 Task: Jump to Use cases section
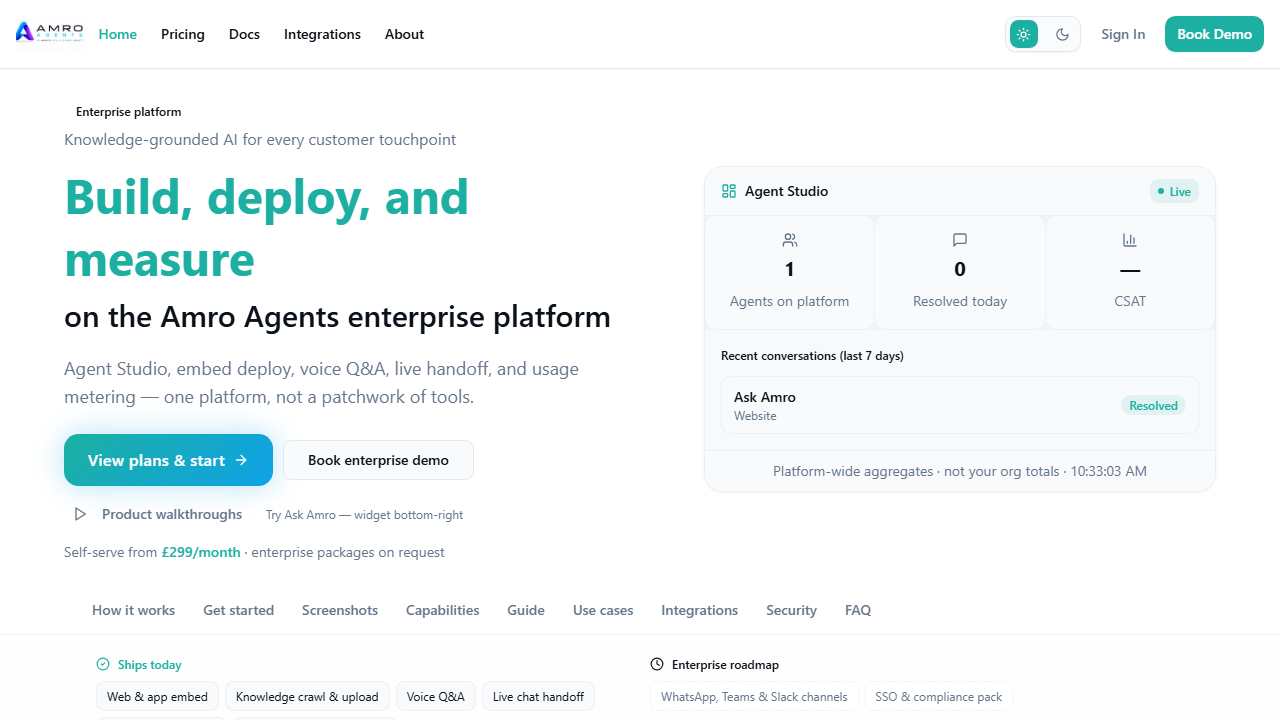click(603, 610)
